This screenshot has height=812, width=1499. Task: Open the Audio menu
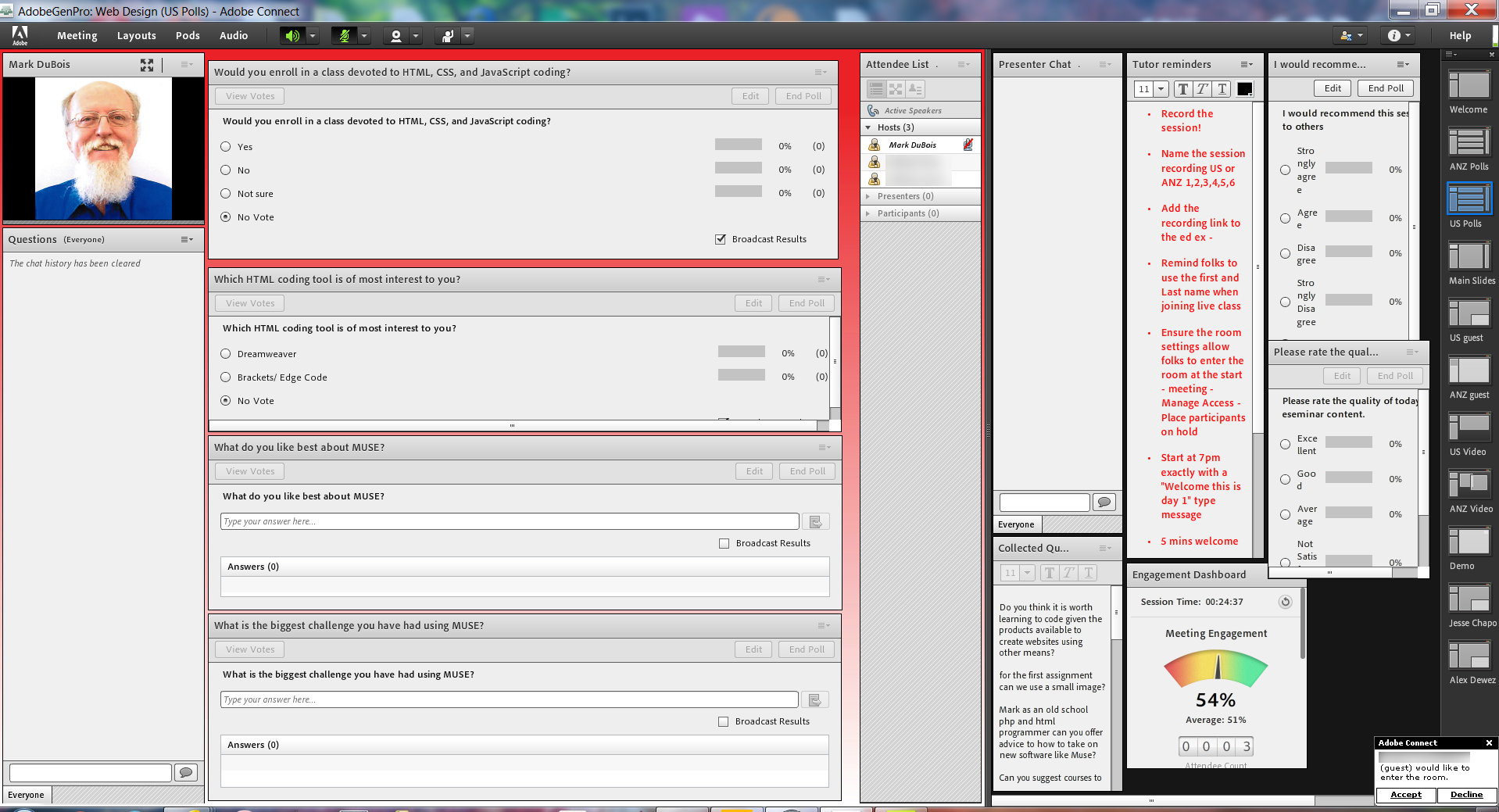234,36
